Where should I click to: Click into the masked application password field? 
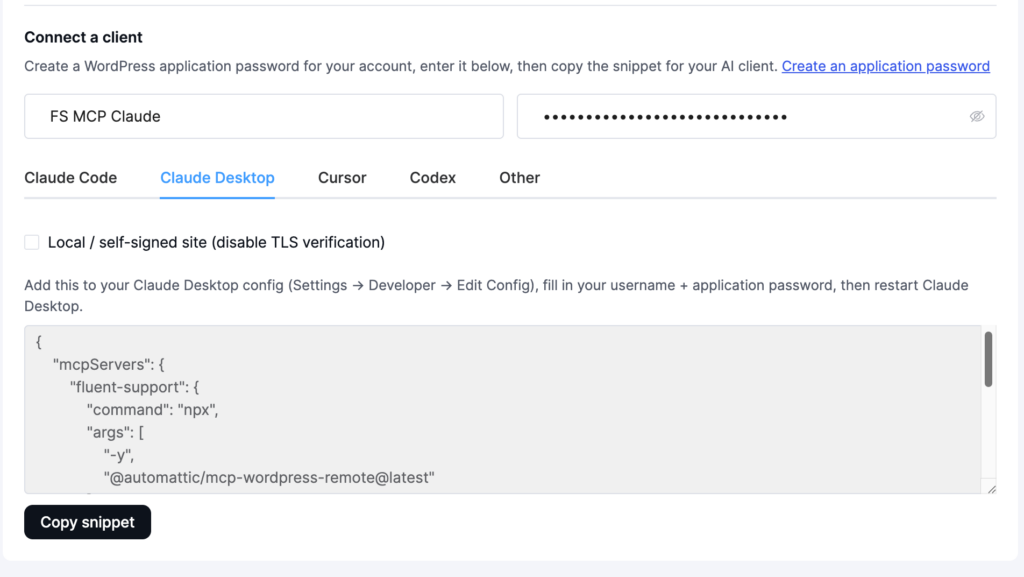756,116
